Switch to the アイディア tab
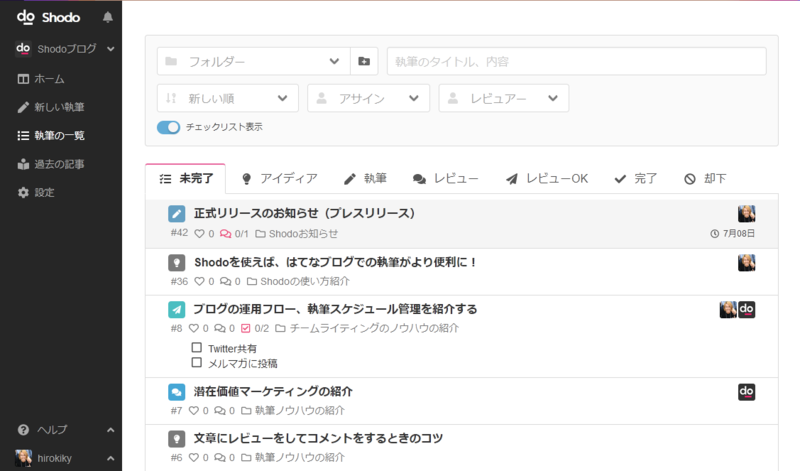The image size is (800, 471). coord(279,179)
